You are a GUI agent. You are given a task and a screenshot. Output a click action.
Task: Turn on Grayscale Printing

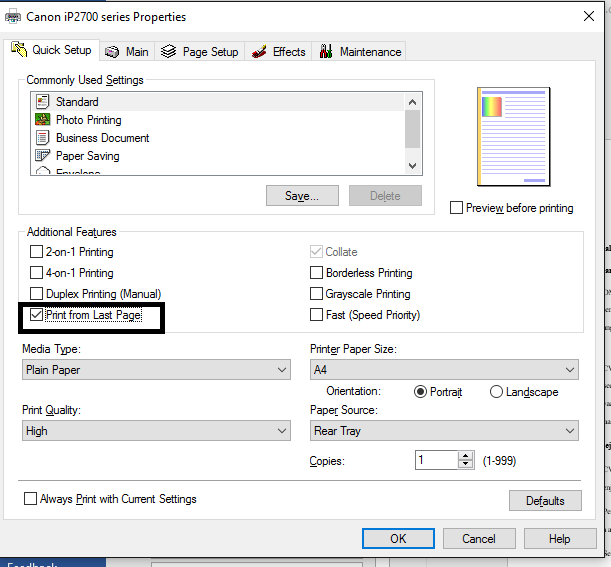pos(316,293)
